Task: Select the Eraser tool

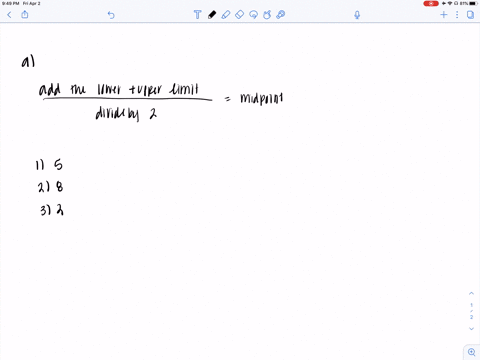Action: tap(239, 15)
